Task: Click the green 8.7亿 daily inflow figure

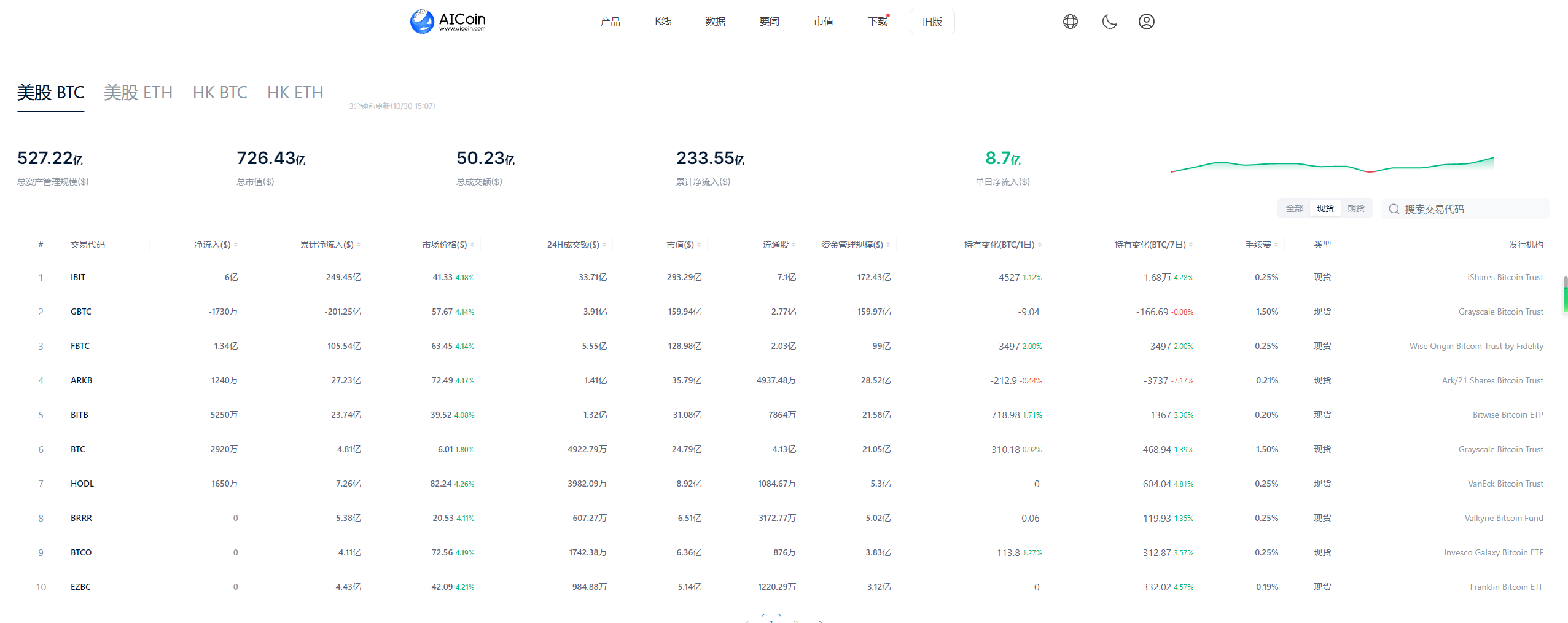Action: 1003,159
